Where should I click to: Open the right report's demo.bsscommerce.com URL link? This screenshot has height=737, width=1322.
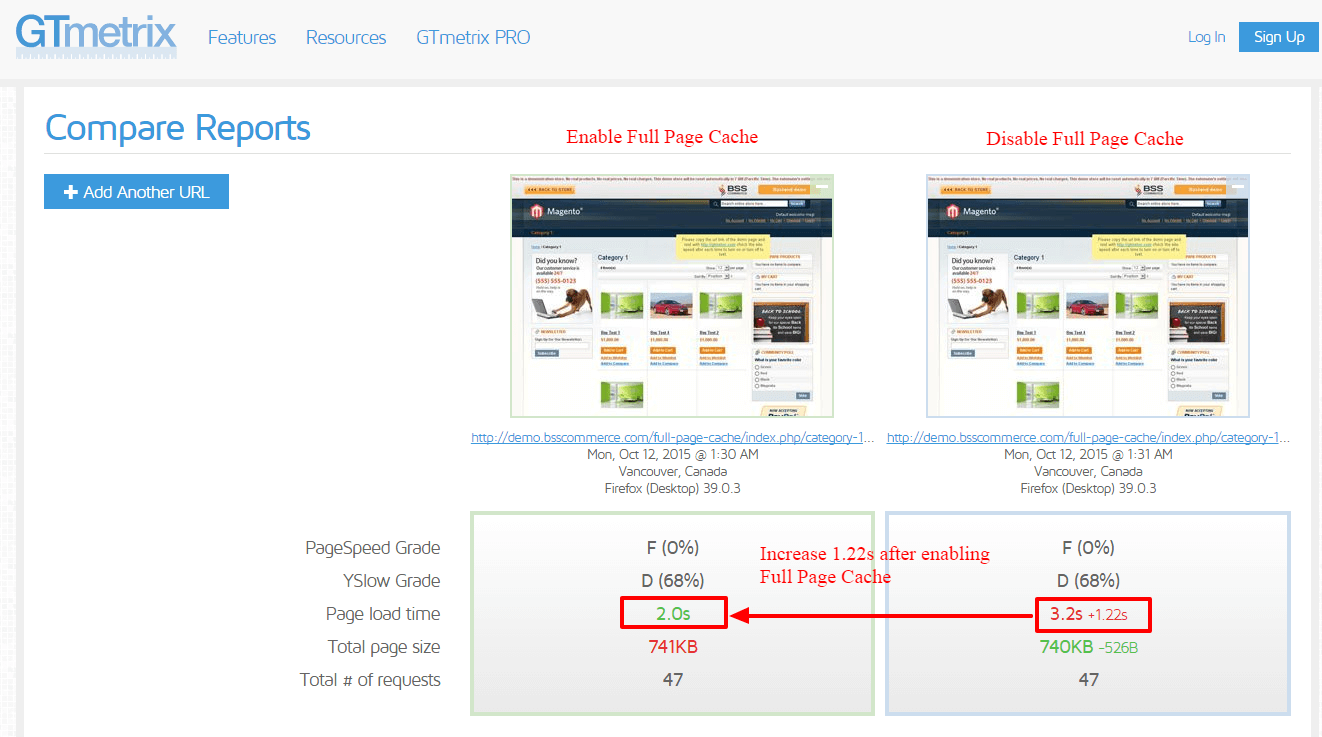1088,438
